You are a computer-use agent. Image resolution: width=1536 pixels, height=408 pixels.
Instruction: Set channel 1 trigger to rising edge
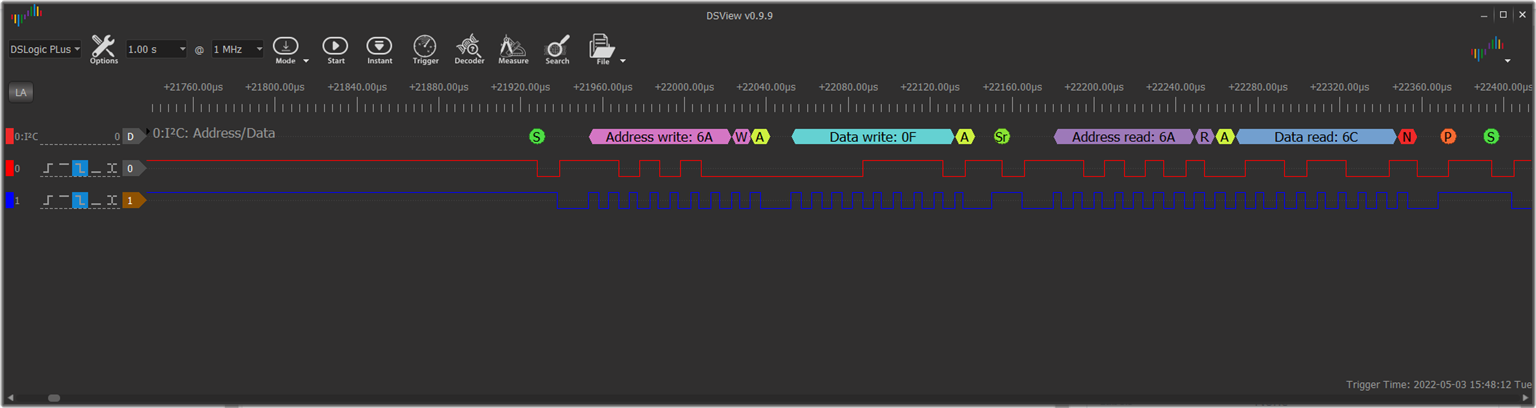click(47, 200)
